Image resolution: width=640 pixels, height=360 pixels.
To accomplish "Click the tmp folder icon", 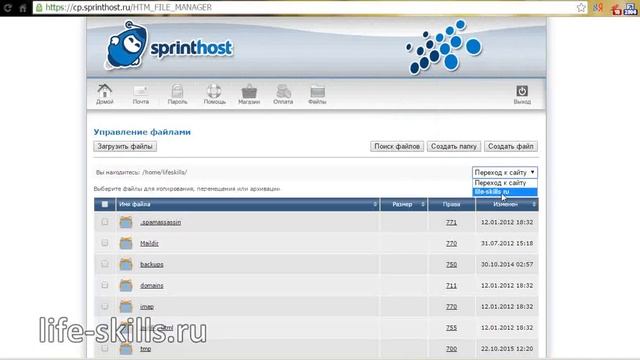I will (x=126, y=349).
